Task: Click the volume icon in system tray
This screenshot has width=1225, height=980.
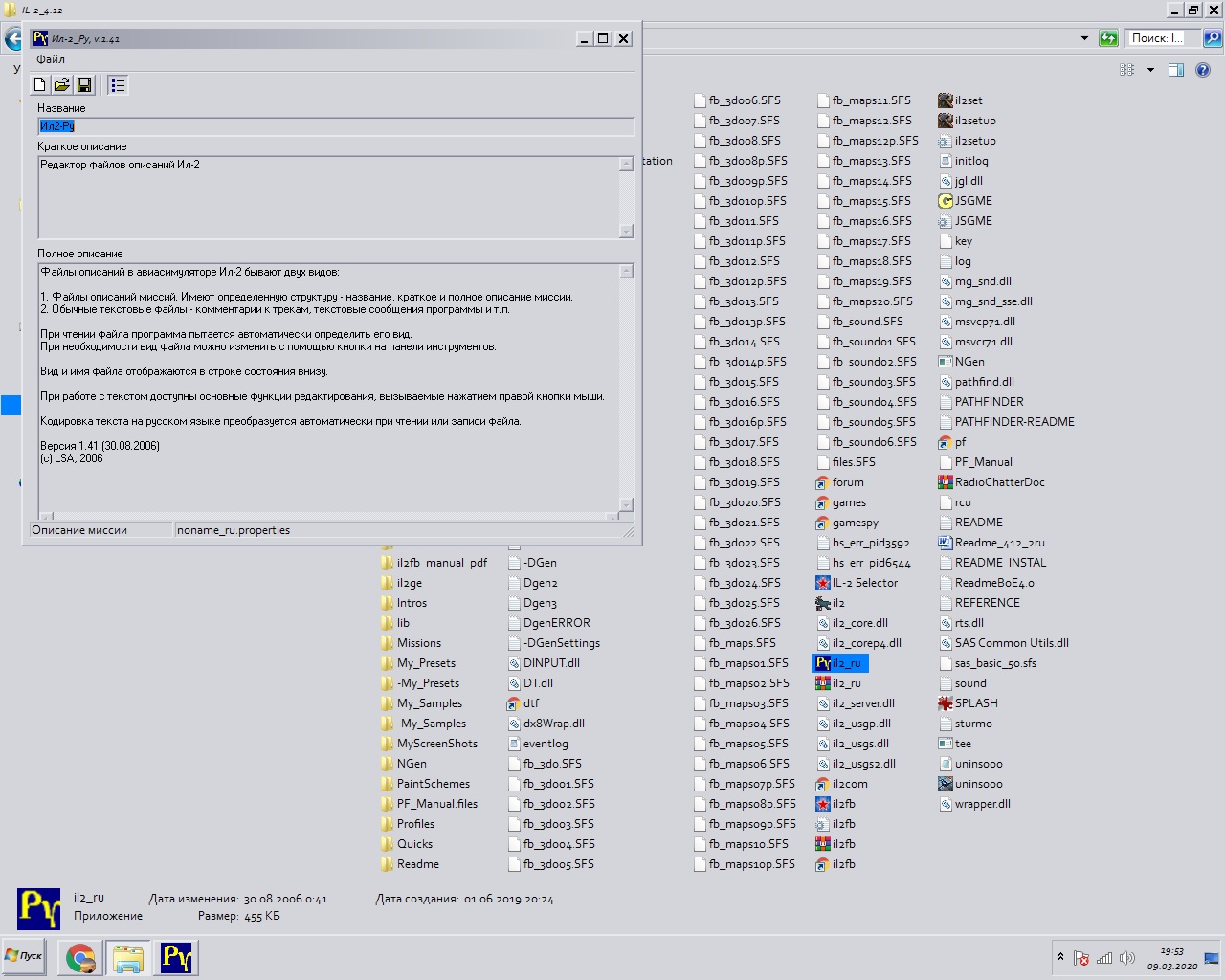Action: (1127, 958)
